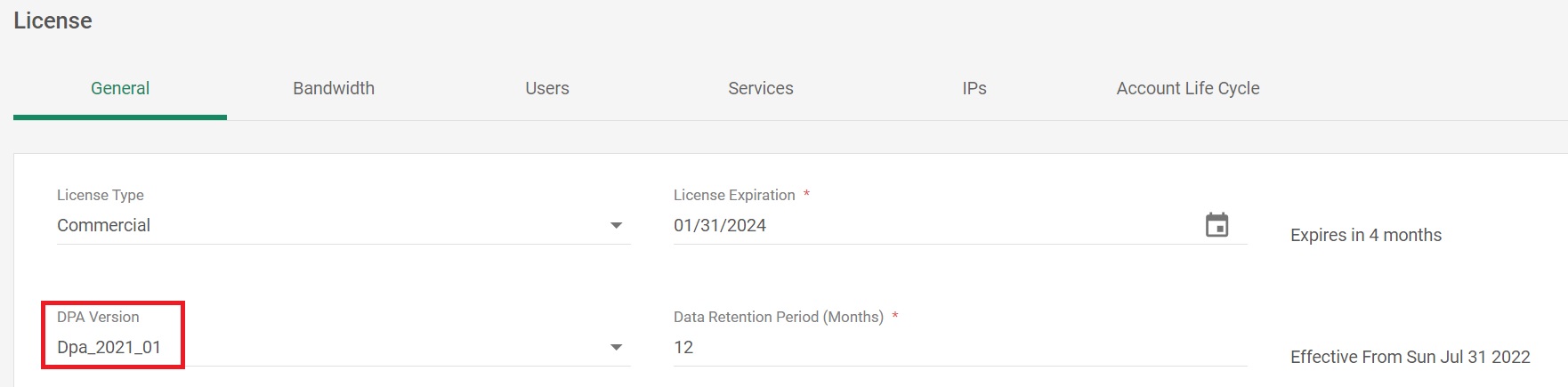Open the Bandwidth tab
Screen dimensions: 1568x387
point(334,88)
